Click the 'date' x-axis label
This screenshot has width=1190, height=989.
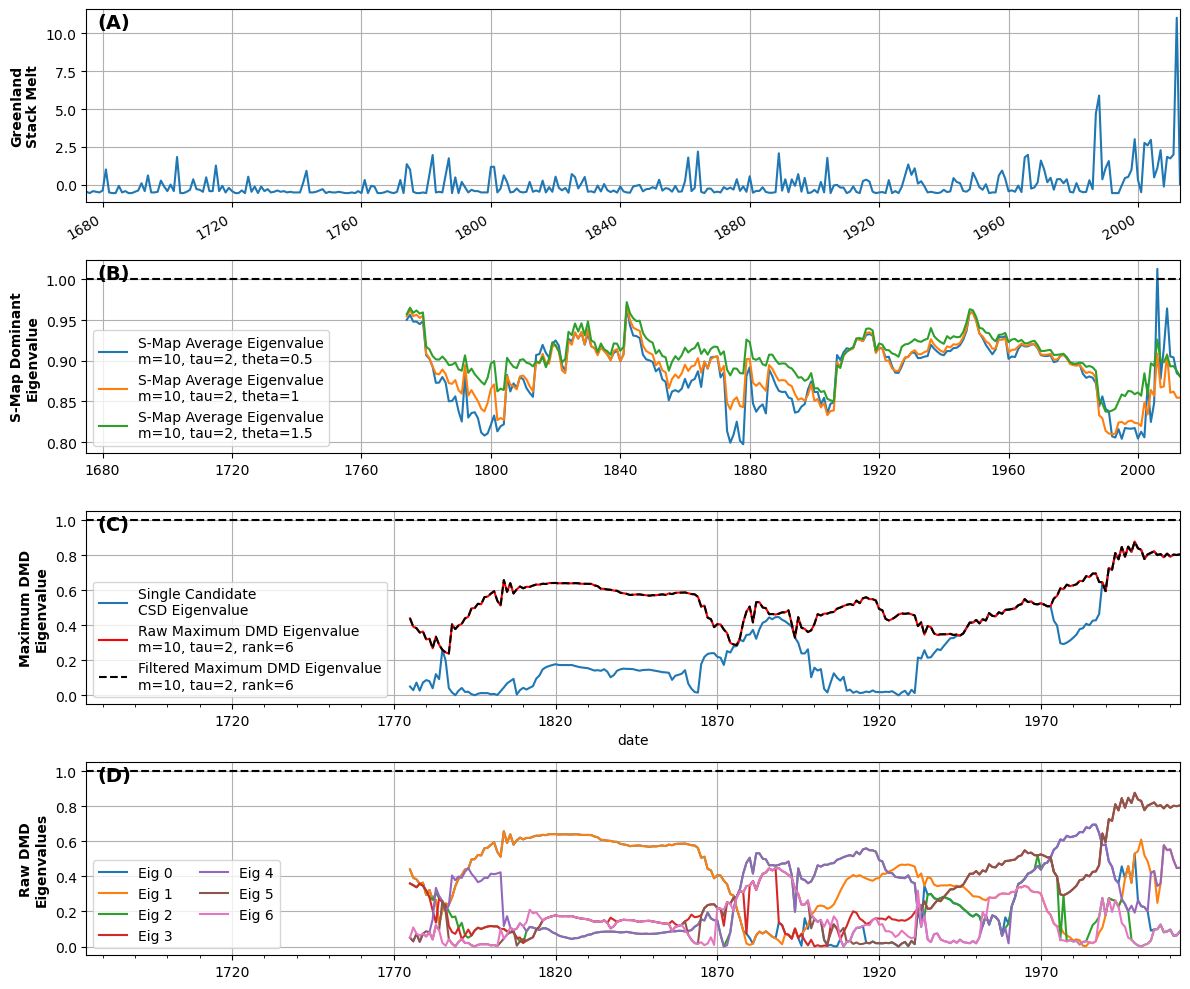click(633, 740)
